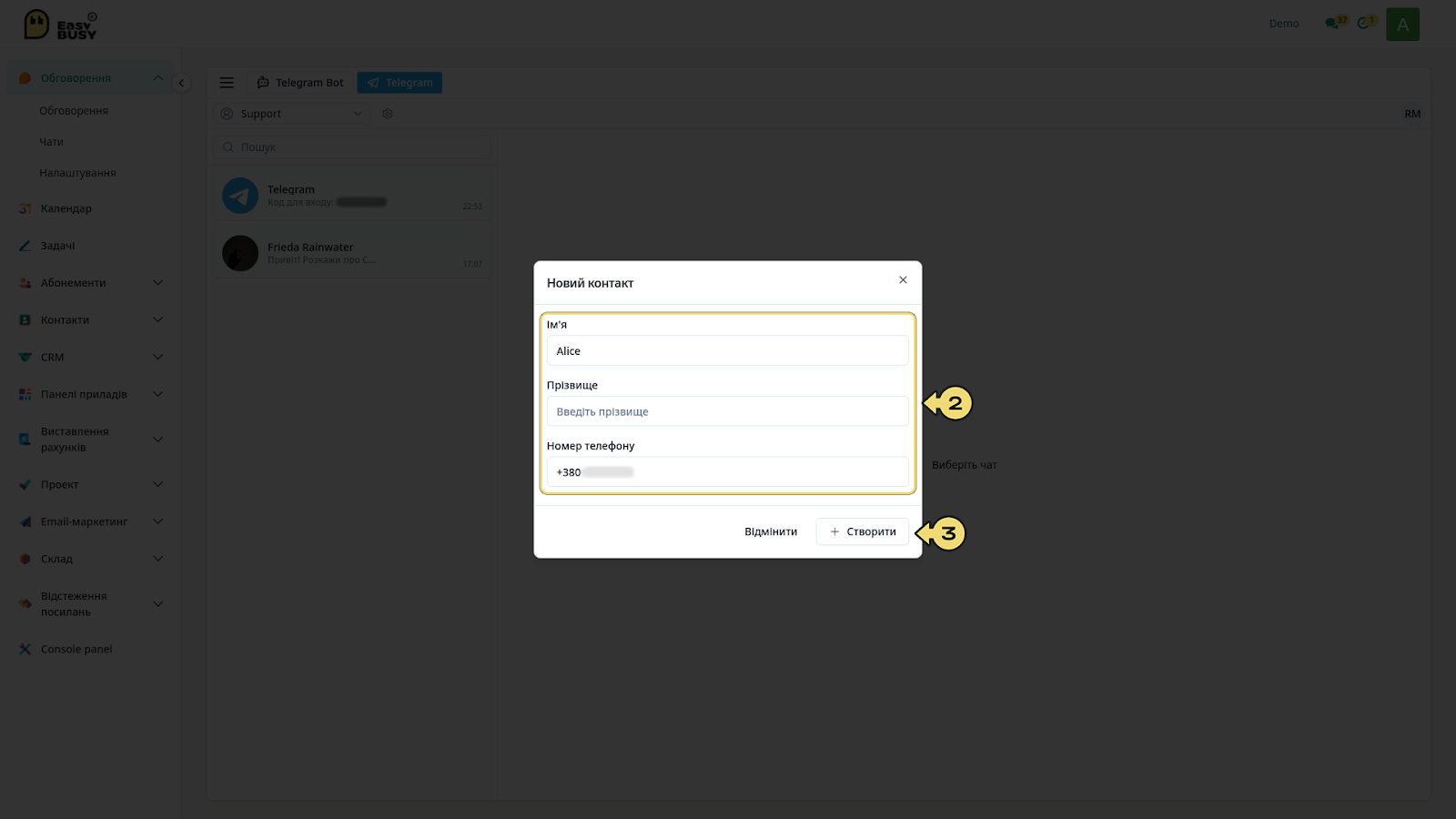The image size is (1456, 819).
Task: Open user avatar A menu
Action: click(x=1402, y=25)
